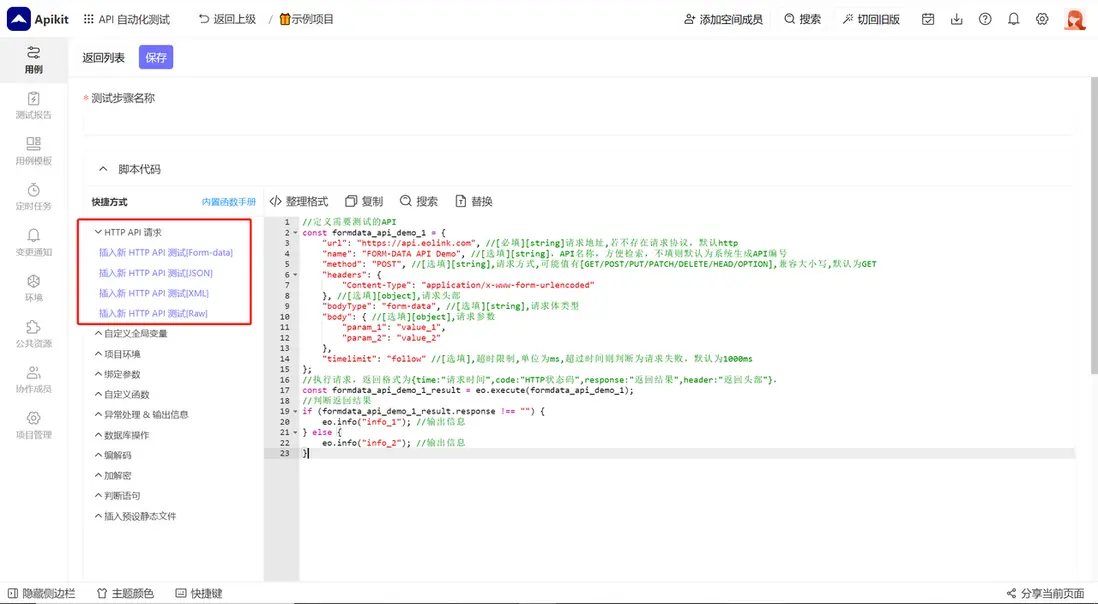Click the eo.execute line in code editor

[468, 391]
